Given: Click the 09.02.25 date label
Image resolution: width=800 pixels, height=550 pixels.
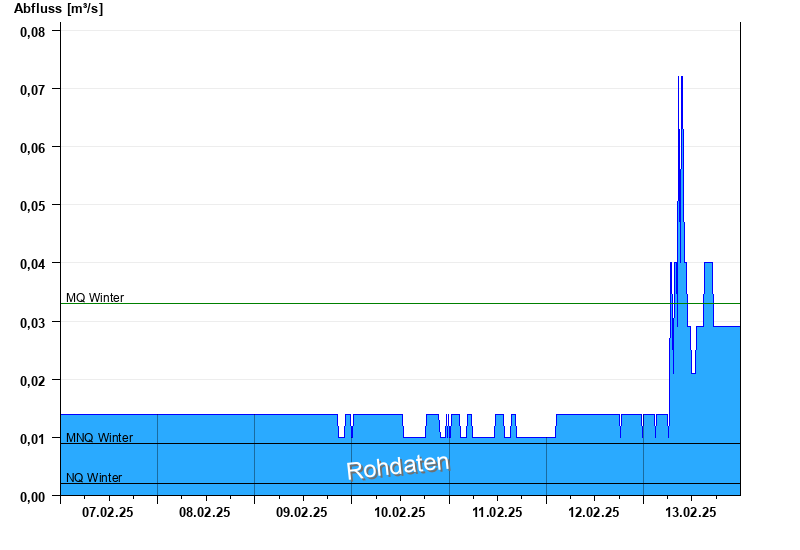Looking at the screenshot, I should [302, 512].
